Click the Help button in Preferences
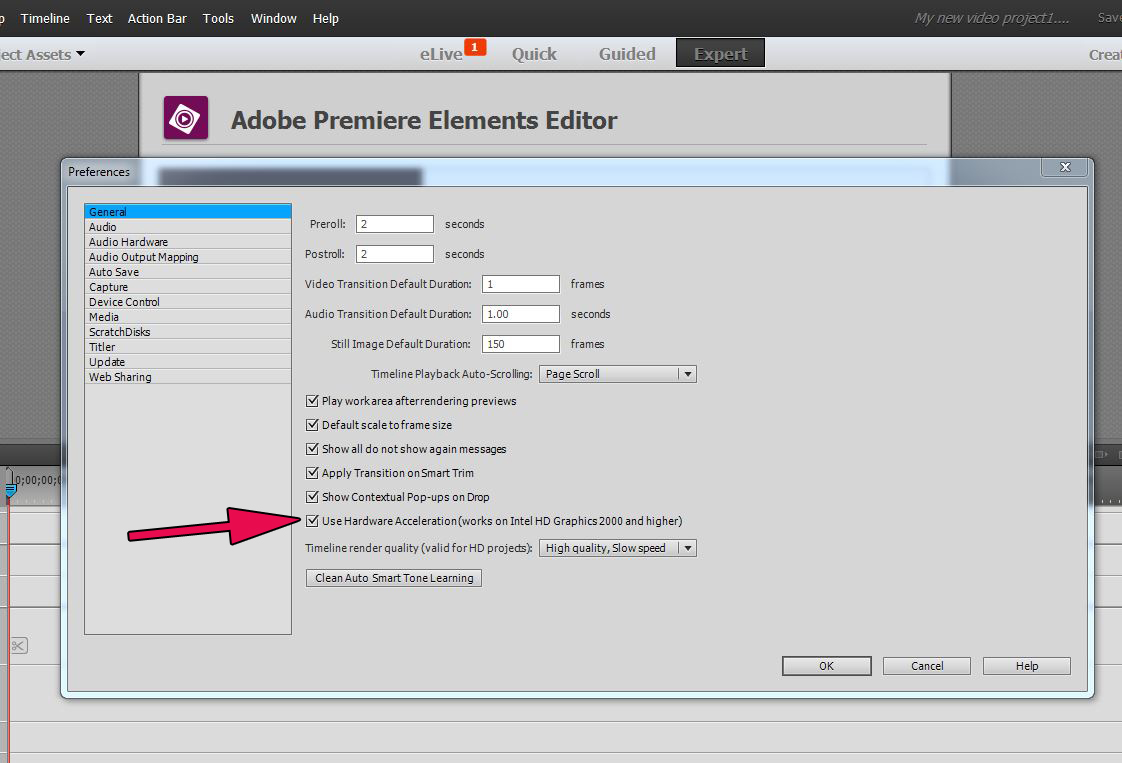The image size is (1122, 763). coord(1027,666)
